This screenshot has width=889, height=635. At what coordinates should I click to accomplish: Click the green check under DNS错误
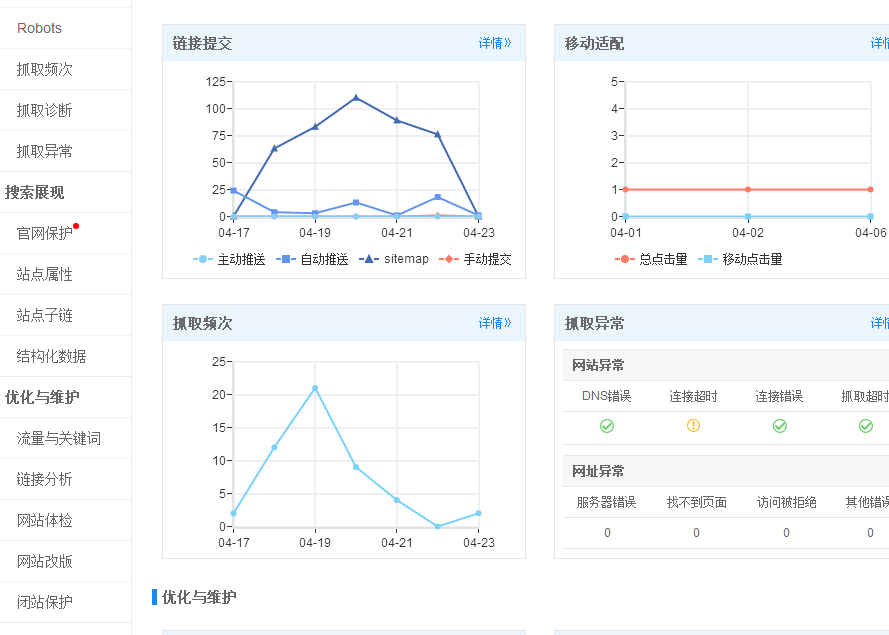pyautogui.click(x=606, y=426)
